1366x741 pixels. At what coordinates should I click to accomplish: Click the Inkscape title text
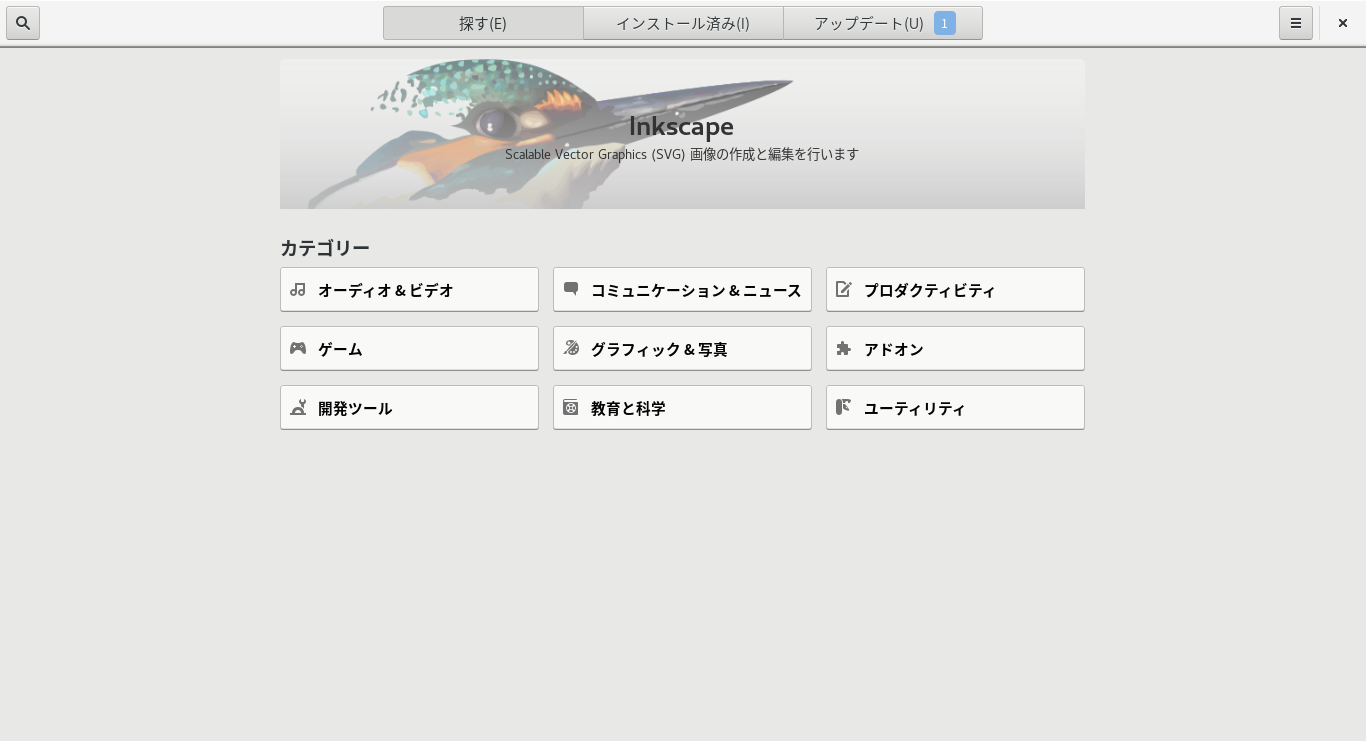[681, 126]
